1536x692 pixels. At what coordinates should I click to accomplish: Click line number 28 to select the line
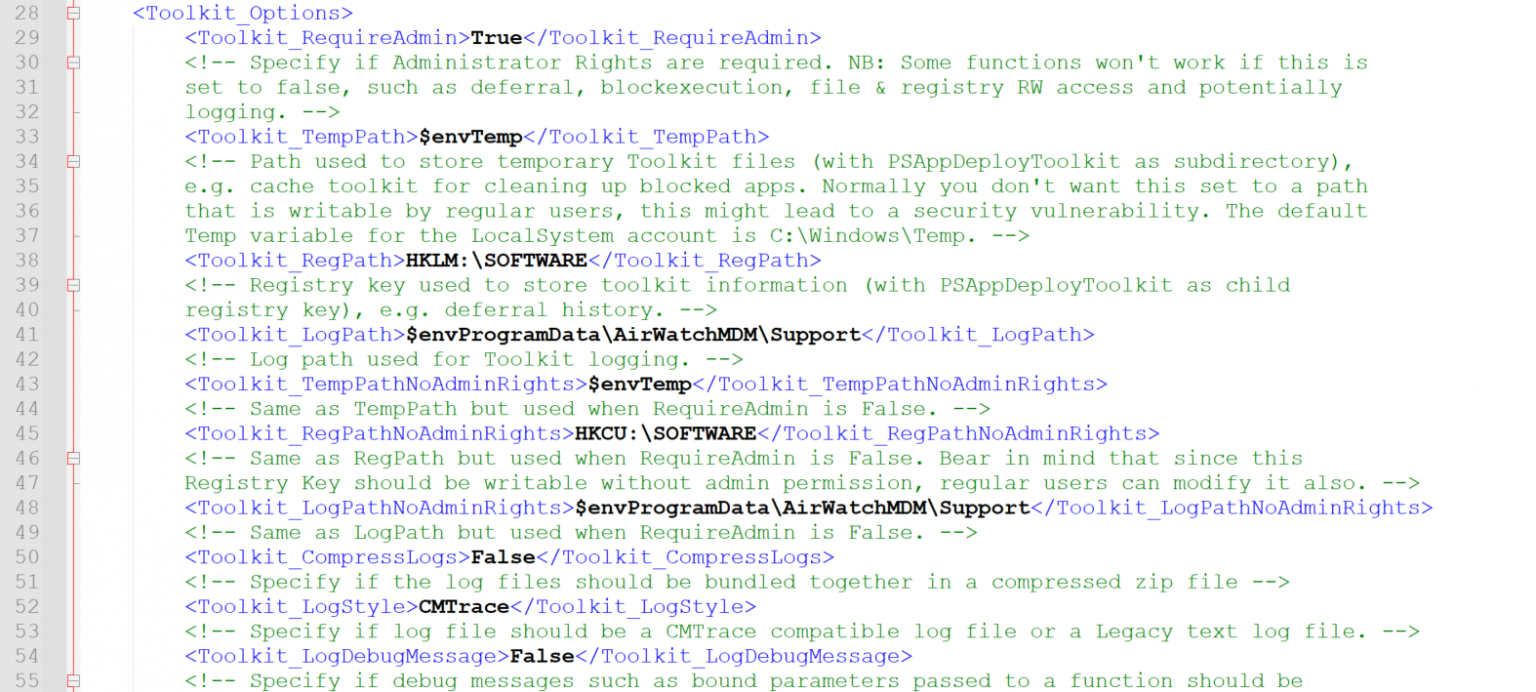(27, 13)
